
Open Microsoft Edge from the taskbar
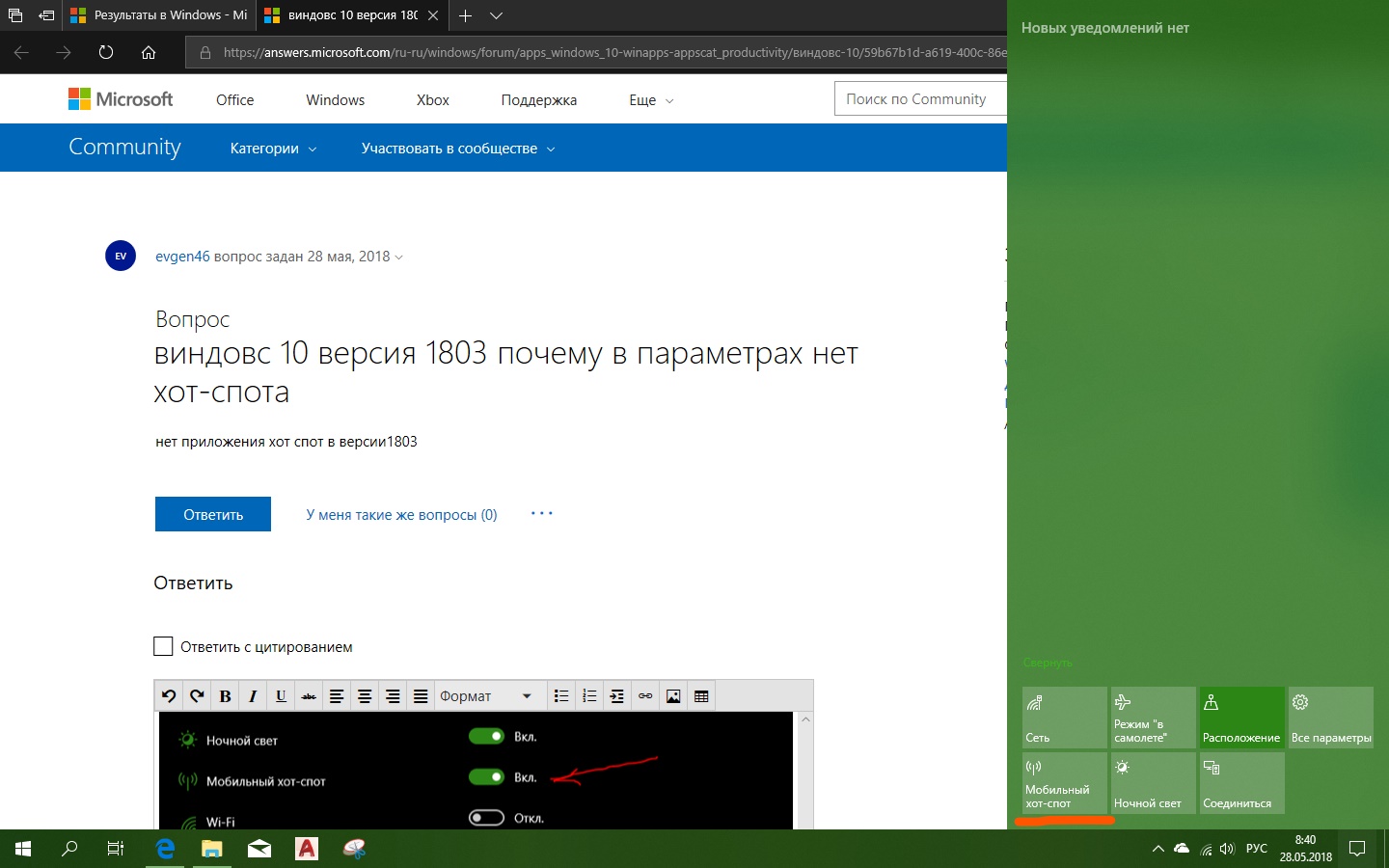165,849
